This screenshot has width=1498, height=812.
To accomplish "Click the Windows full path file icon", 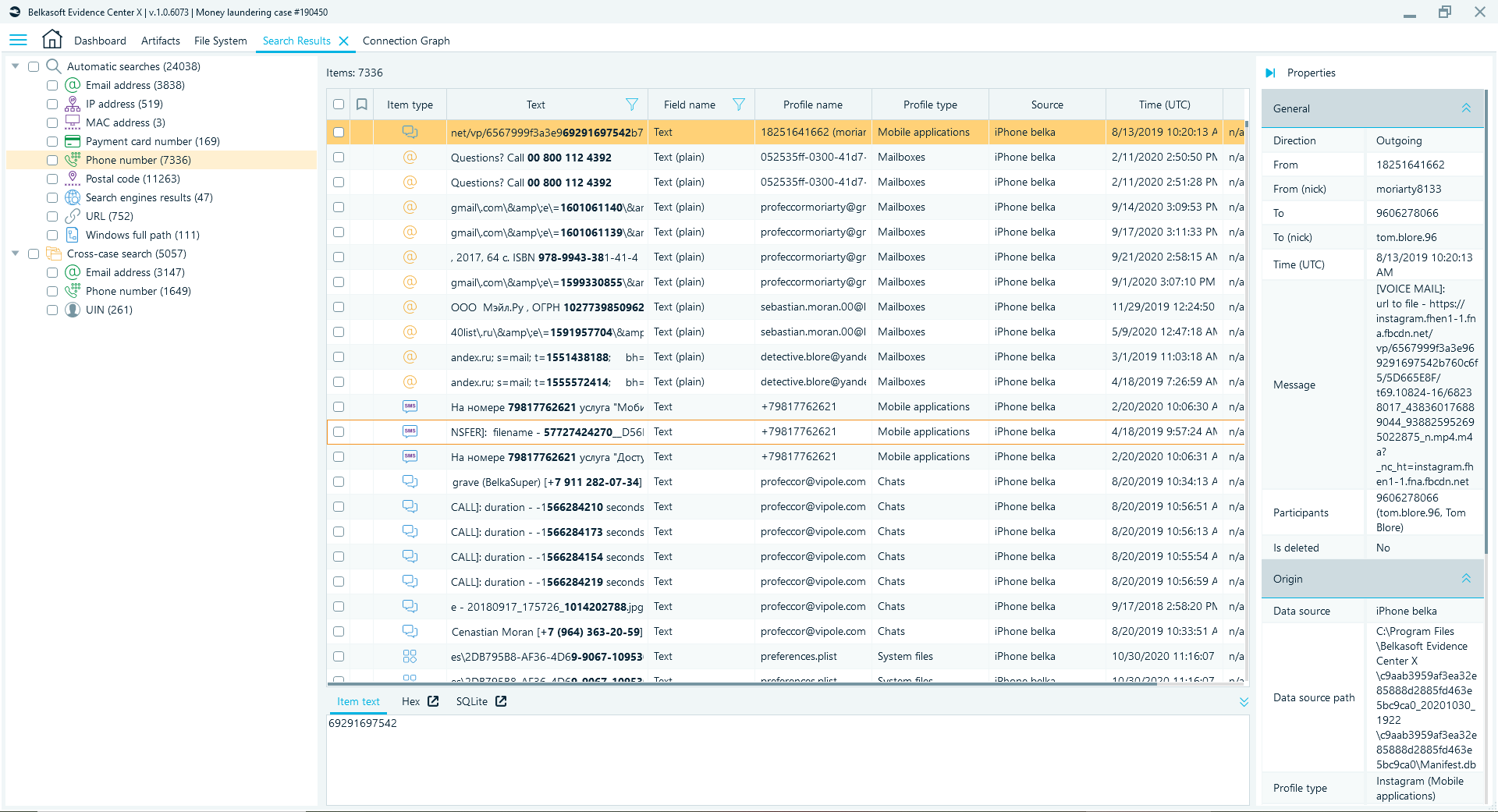I will (73, 235).
